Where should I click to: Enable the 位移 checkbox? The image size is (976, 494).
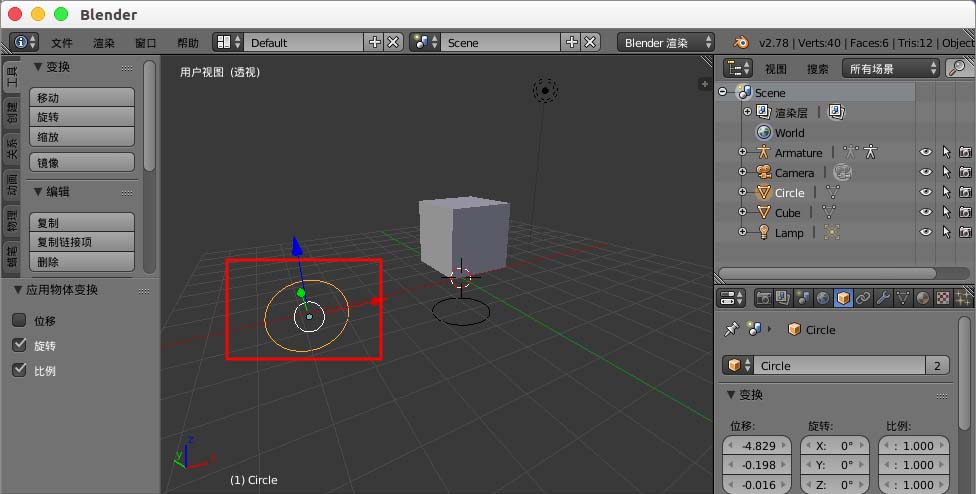(19, 320)
